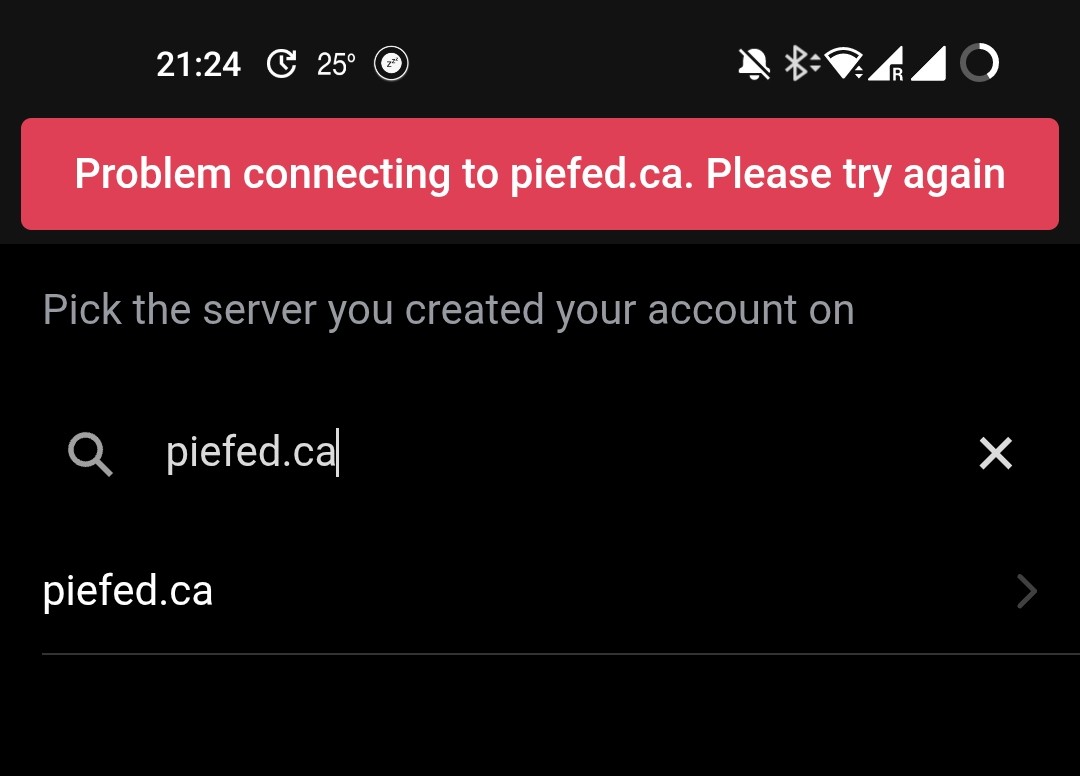Click the magnifying glass search icon
This screenshot has height=776, width=1080.
(x=90, y=454)
